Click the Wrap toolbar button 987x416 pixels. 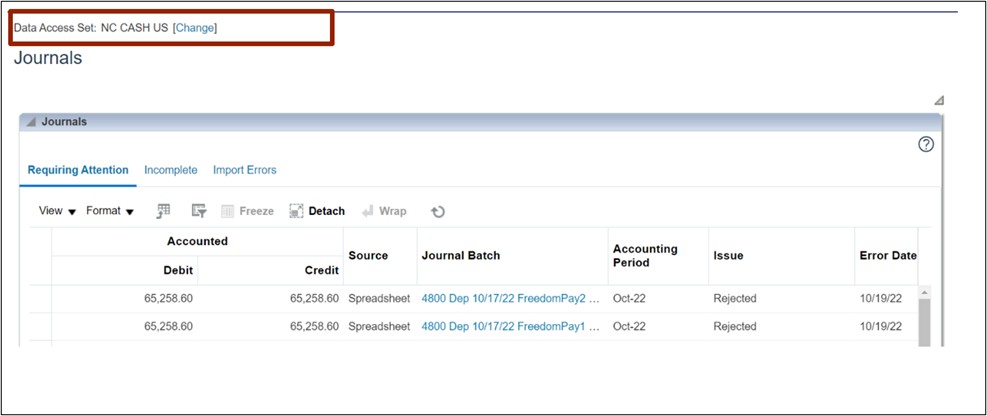[384, 211]
